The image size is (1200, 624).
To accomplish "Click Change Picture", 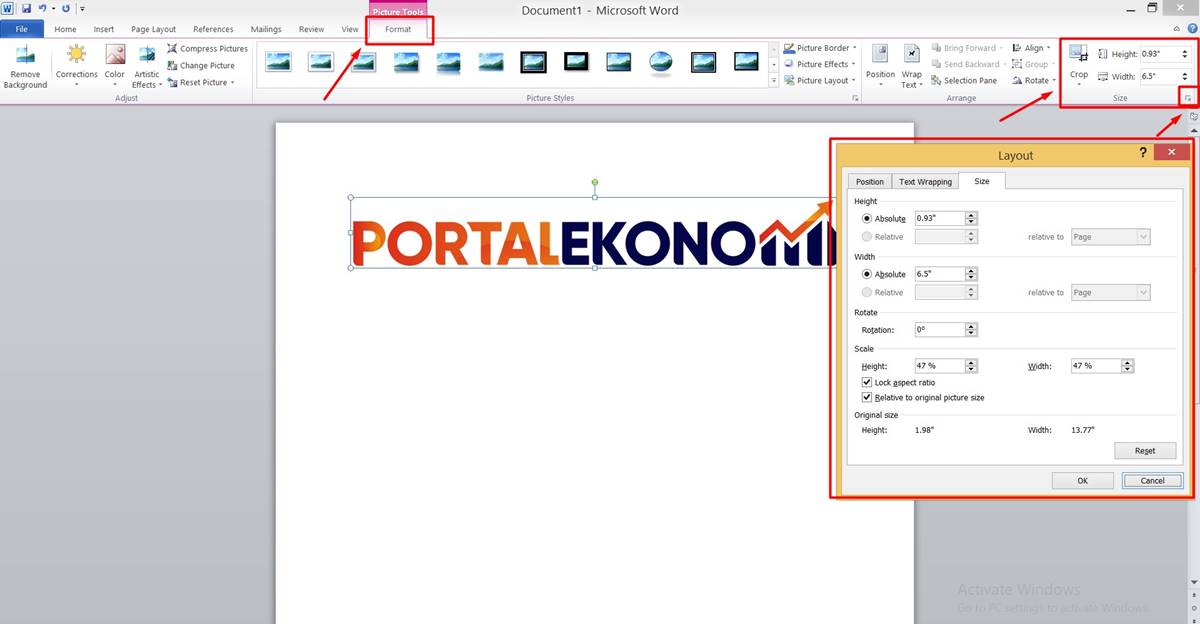I will click(200, 65).
